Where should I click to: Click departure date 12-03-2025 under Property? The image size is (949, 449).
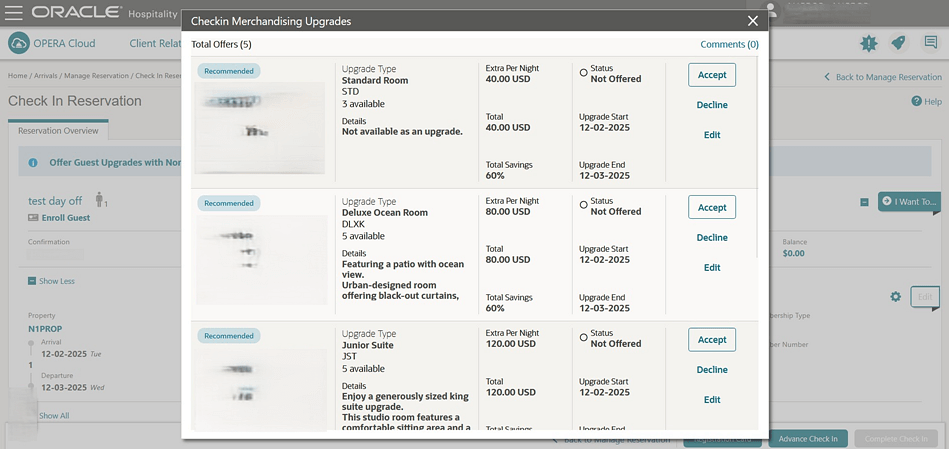64,387
